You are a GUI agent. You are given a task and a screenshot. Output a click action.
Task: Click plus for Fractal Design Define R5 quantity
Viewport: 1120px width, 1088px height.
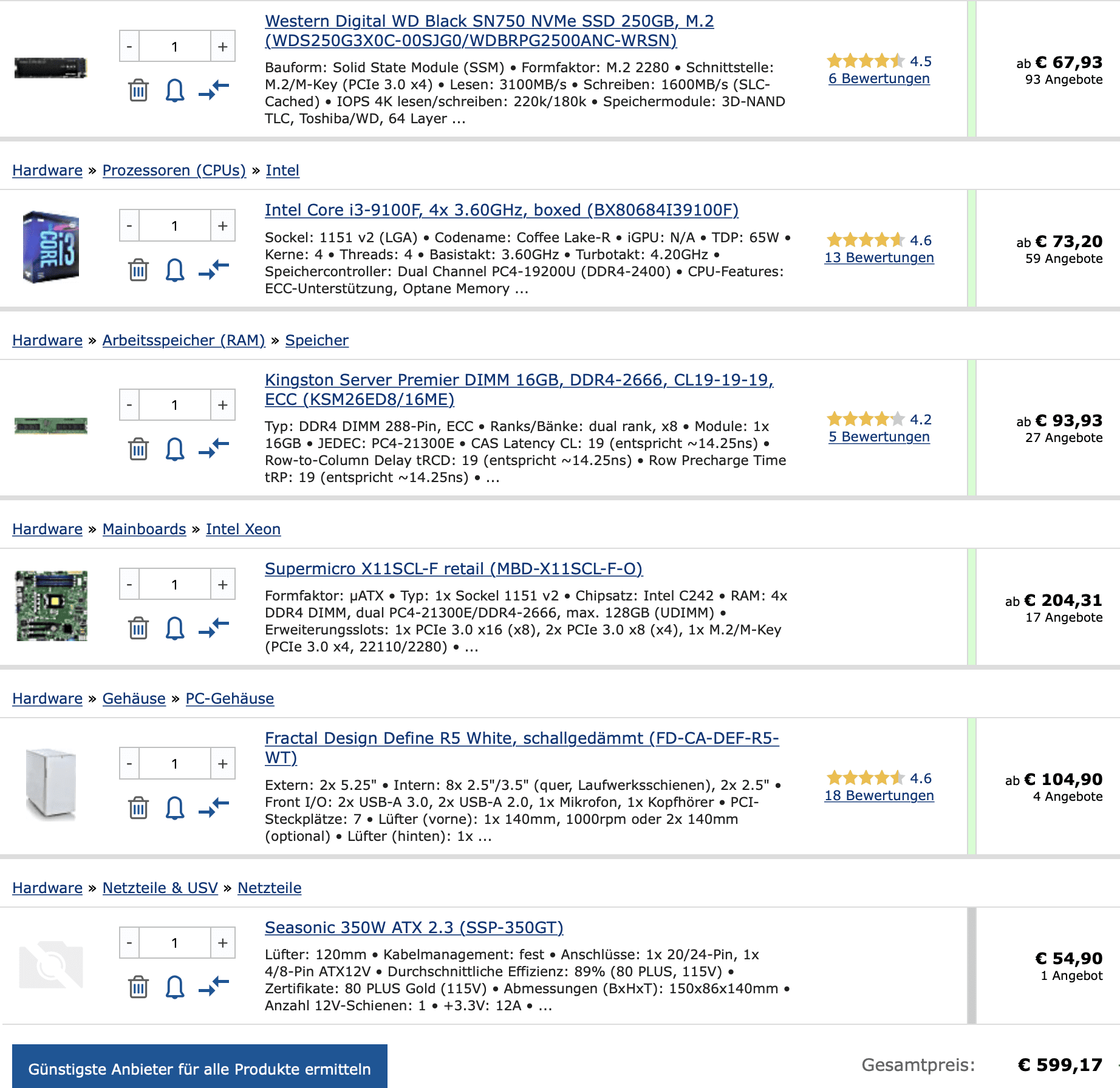tap(223, 763)
